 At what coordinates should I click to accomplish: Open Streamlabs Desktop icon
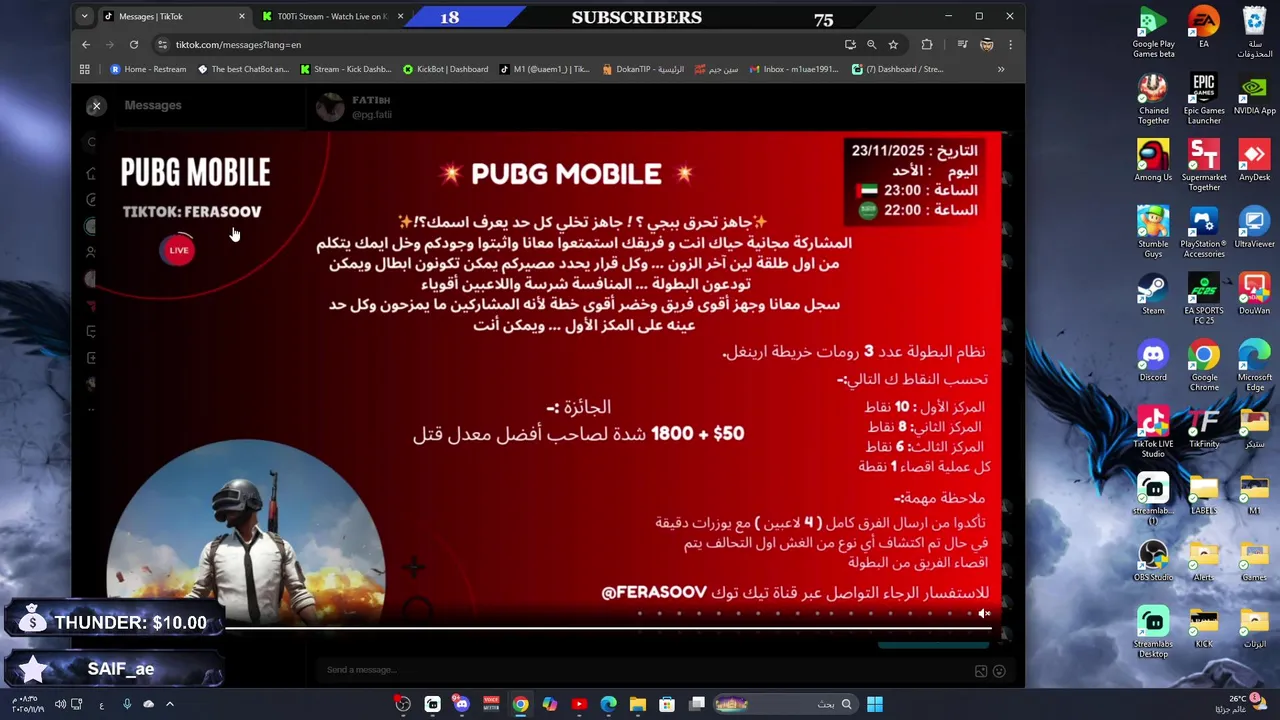point(1153,633)
